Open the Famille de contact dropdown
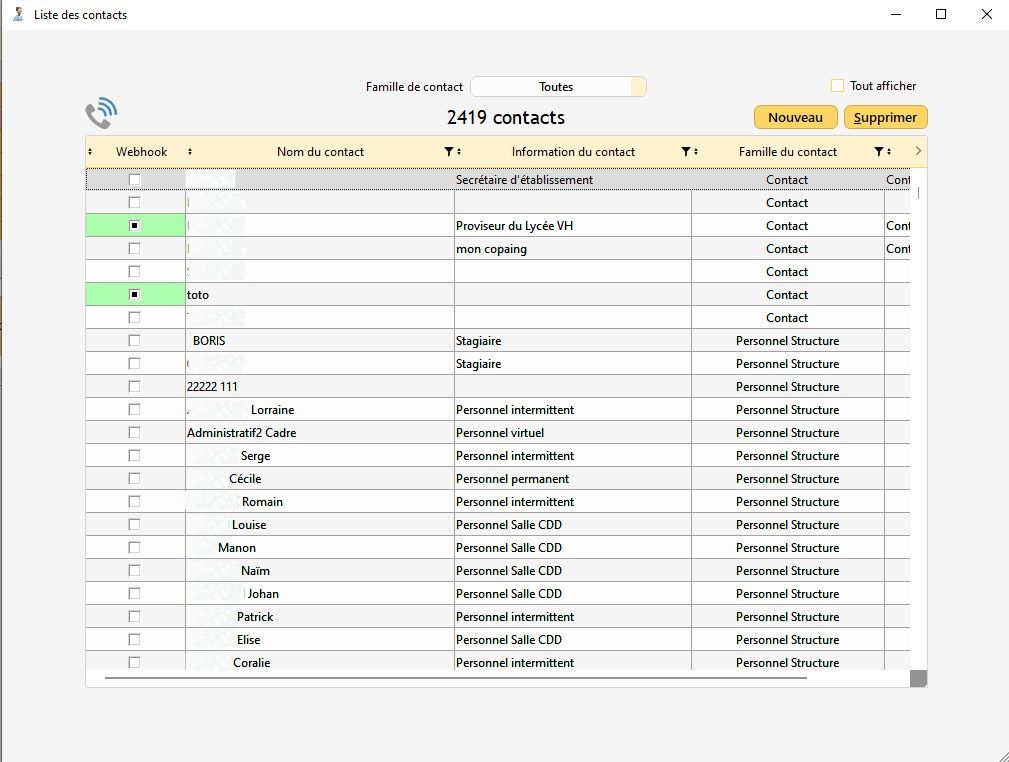Image resolution: width=1009 pixels, height=762 pixels. point(558,87)
